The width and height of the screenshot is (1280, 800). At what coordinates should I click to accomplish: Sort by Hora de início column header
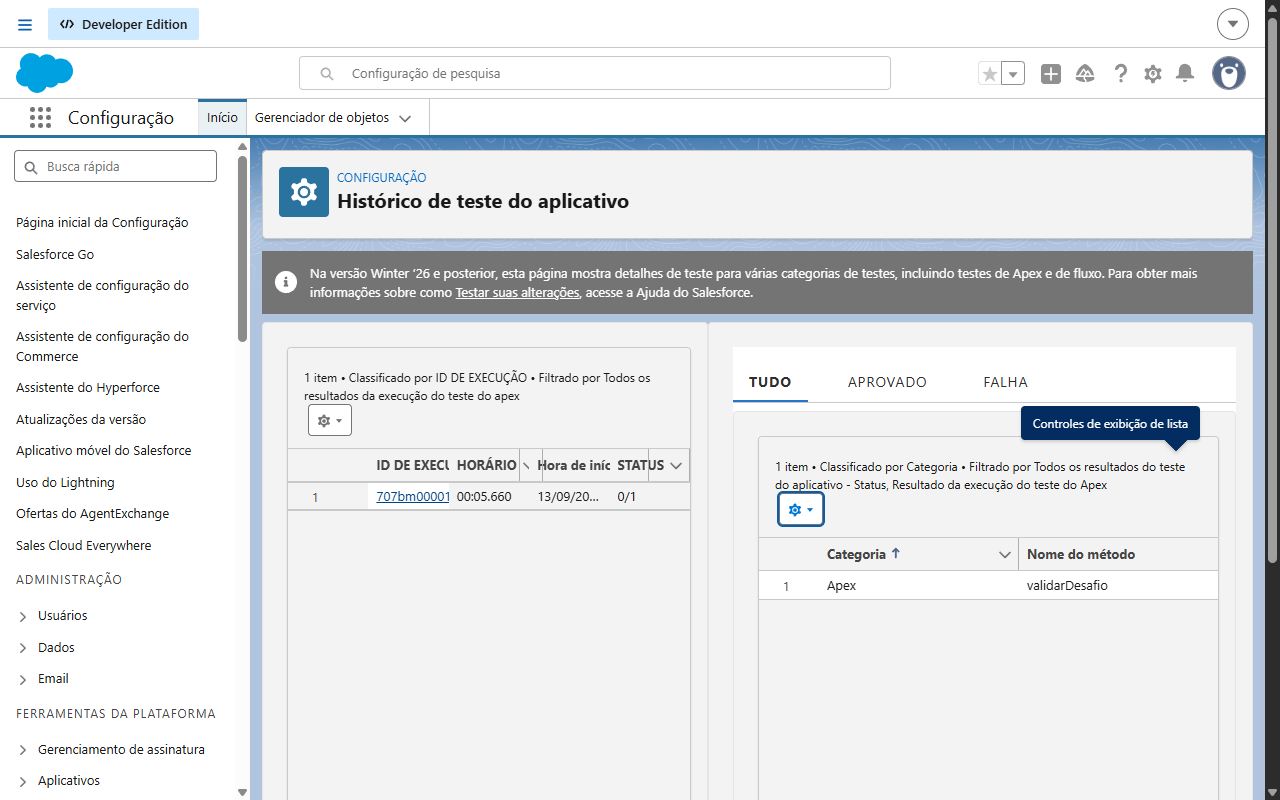click(574, 465)
